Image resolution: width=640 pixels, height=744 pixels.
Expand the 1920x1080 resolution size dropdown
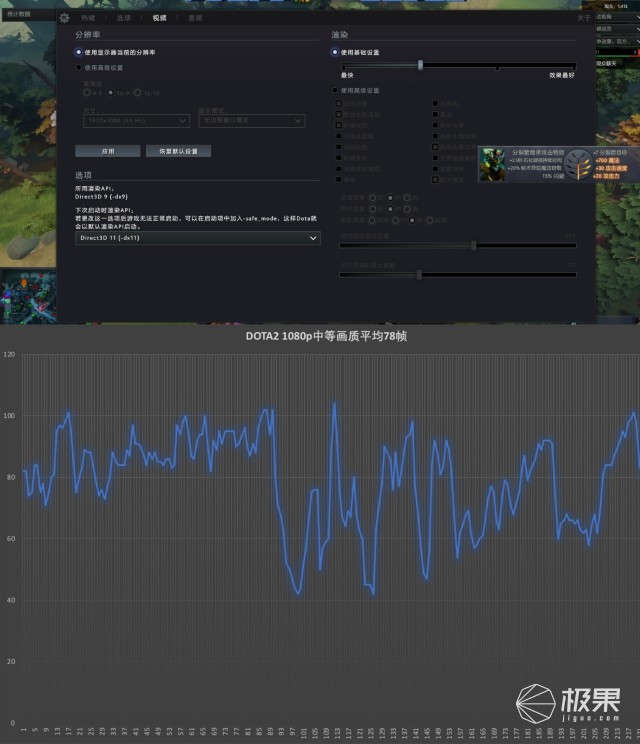click(135, 120)
